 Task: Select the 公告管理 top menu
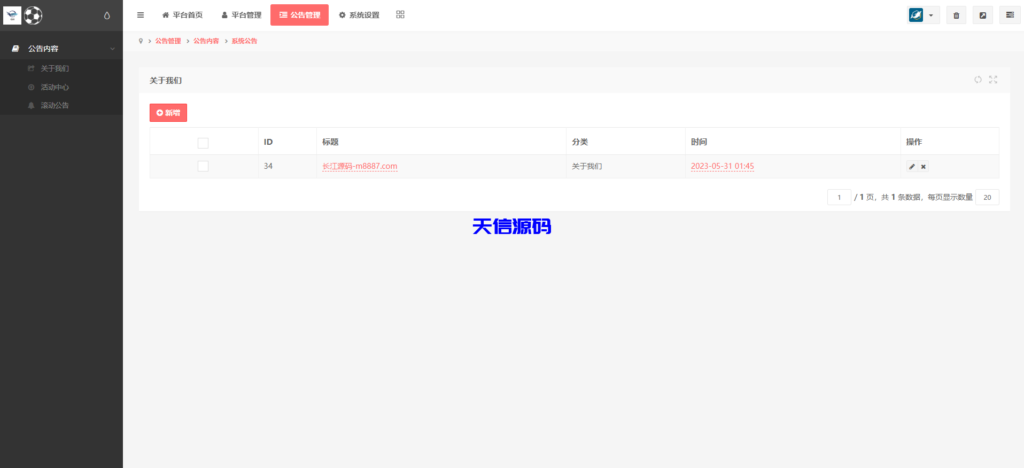tap(300, 15)
